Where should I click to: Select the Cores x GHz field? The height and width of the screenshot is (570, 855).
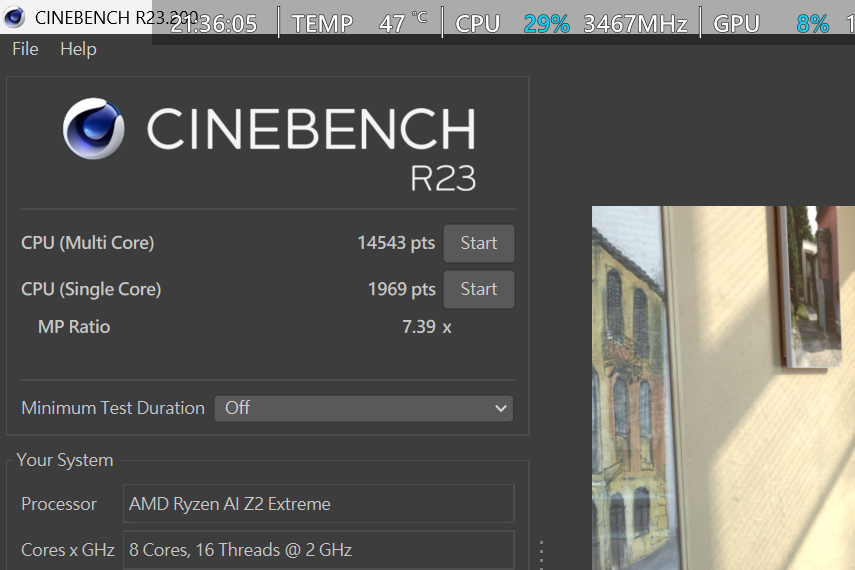tap(318, 550)
